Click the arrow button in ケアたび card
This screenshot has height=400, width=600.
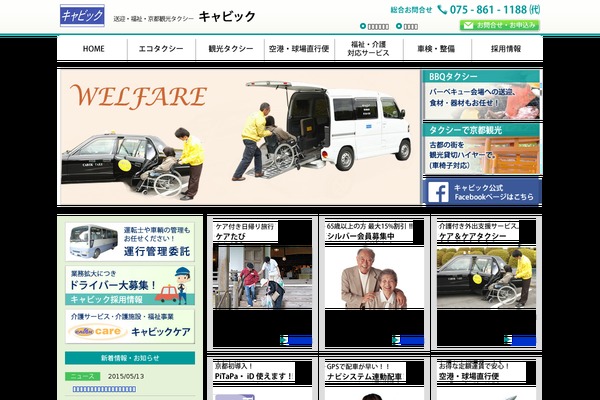[x=296, y=340]
